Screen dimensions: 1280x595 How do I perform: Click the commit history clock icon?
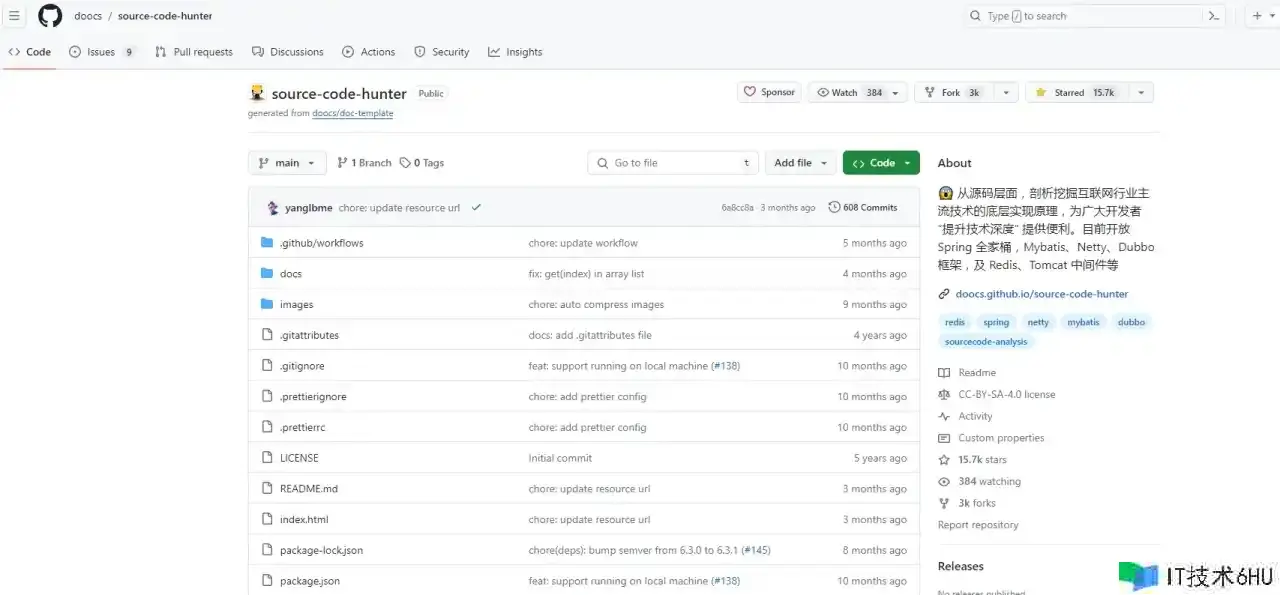tap(834, 208)
